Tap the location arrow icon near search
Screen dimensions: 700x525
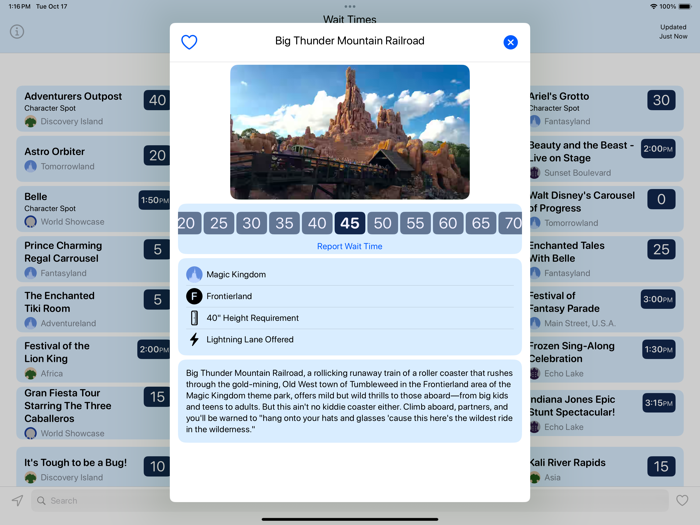pyautogui.click(x=17, y=500)
